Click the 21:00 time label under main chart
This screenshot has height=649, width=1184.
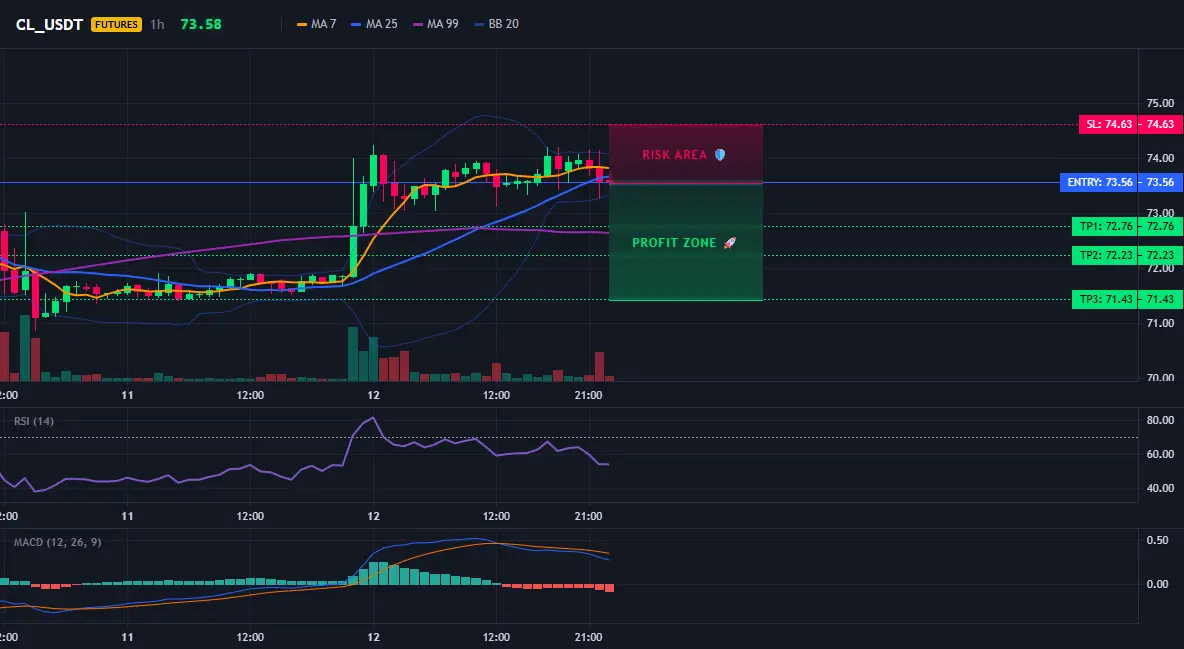point(588,395)
